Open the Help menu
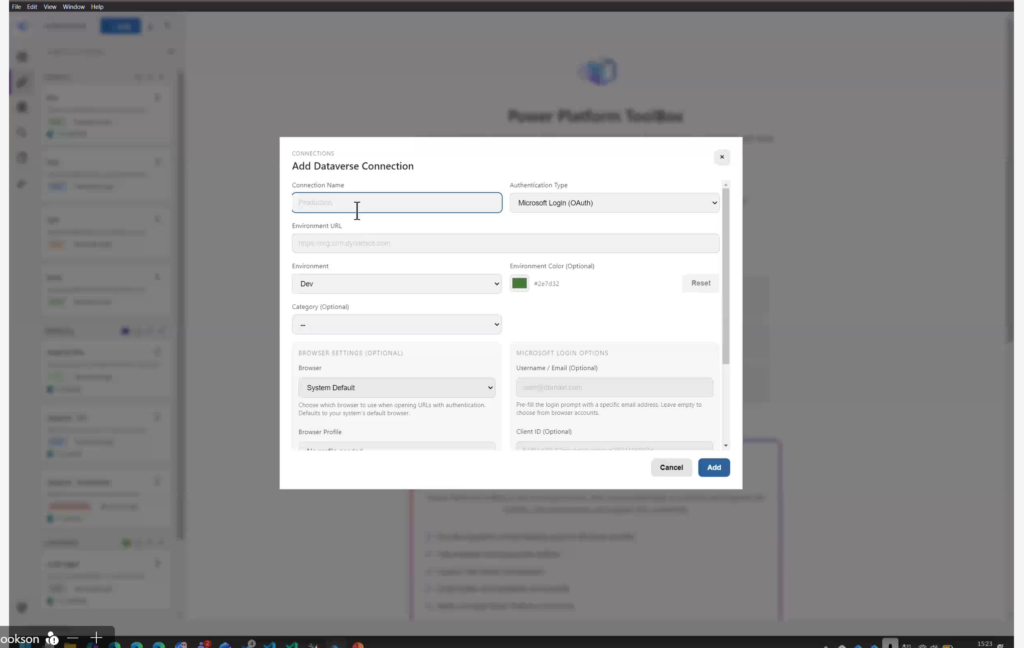1024x648 pixels. pyautogui.click(x=97, y=6)
